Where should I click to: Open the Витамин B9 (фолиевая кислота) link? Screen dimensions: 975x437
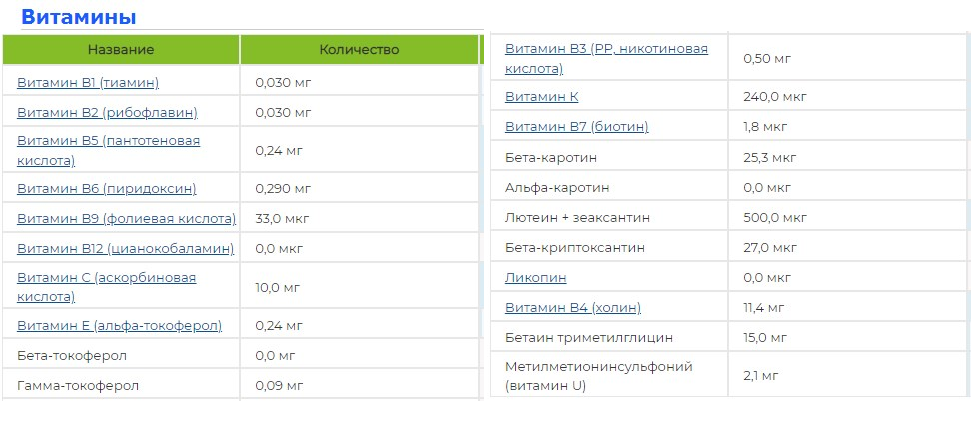126,218
